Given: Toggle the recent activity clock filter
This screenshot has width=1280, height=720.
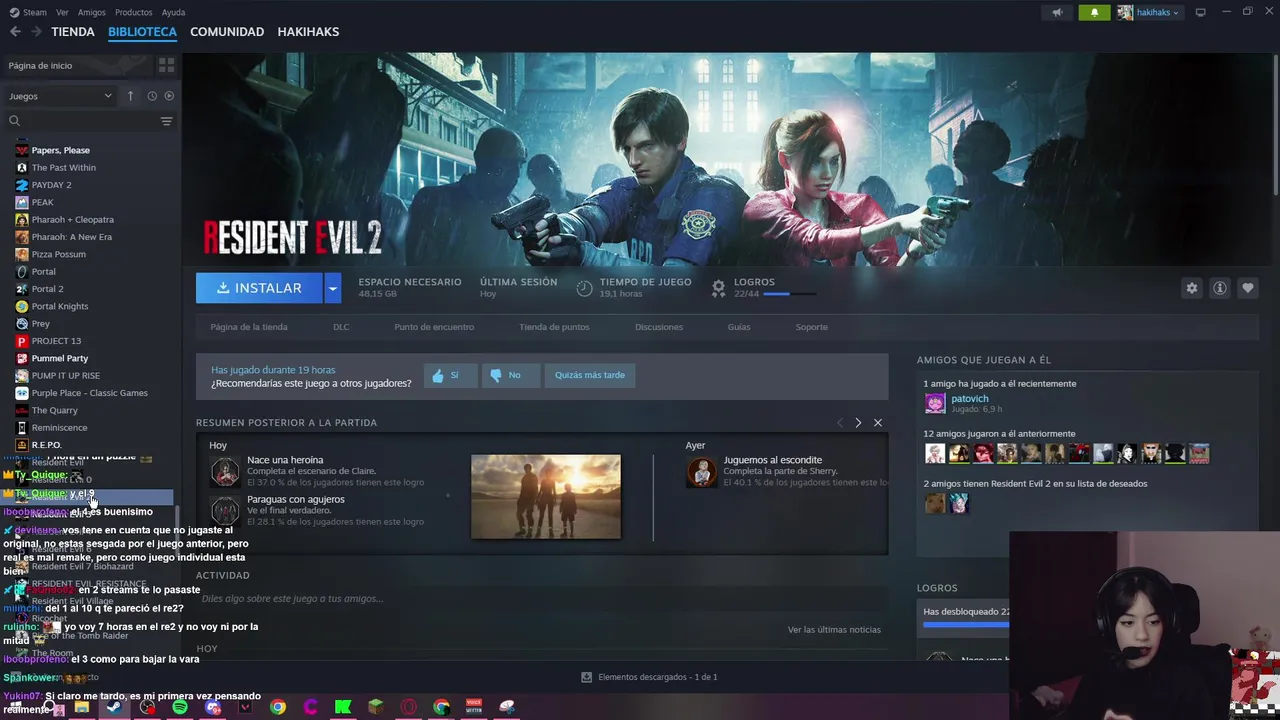Looking at the screenshot, I should pos(152,96).
